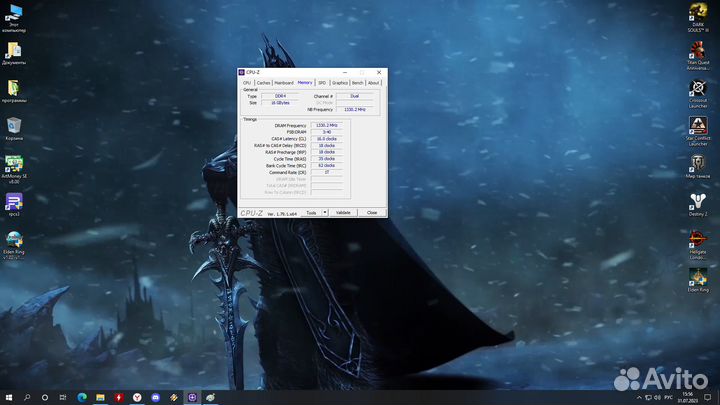Open the Tools dropdown arrow in CPU-Z
Screen dimensions: 720x405
[x=325, y=213]
